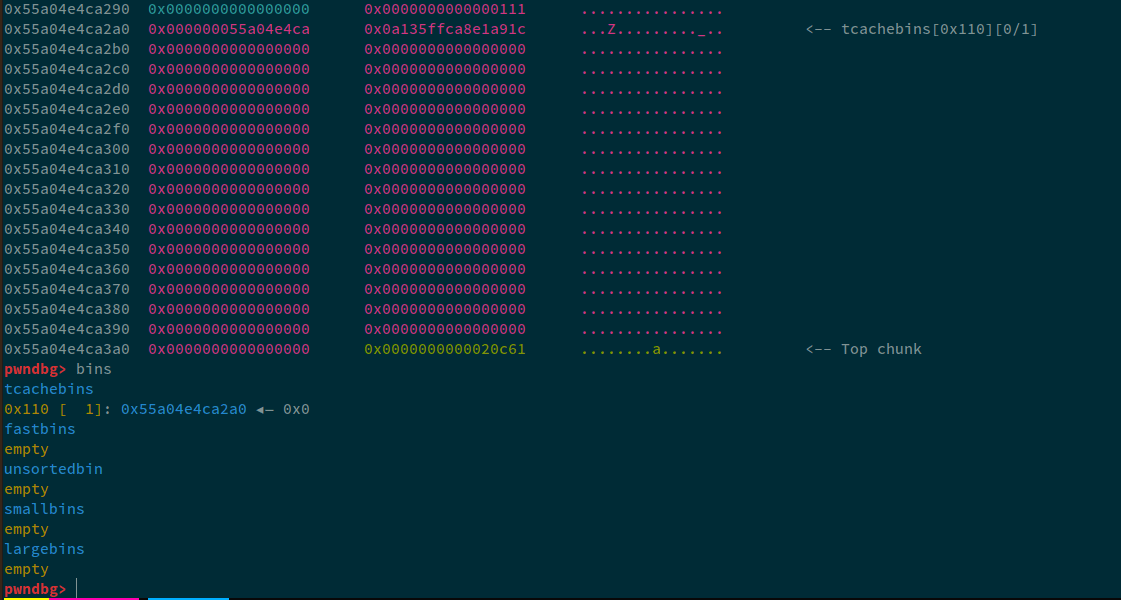Click the typed 'bins' command
The image size is (1121, 600).
[94, 370]
